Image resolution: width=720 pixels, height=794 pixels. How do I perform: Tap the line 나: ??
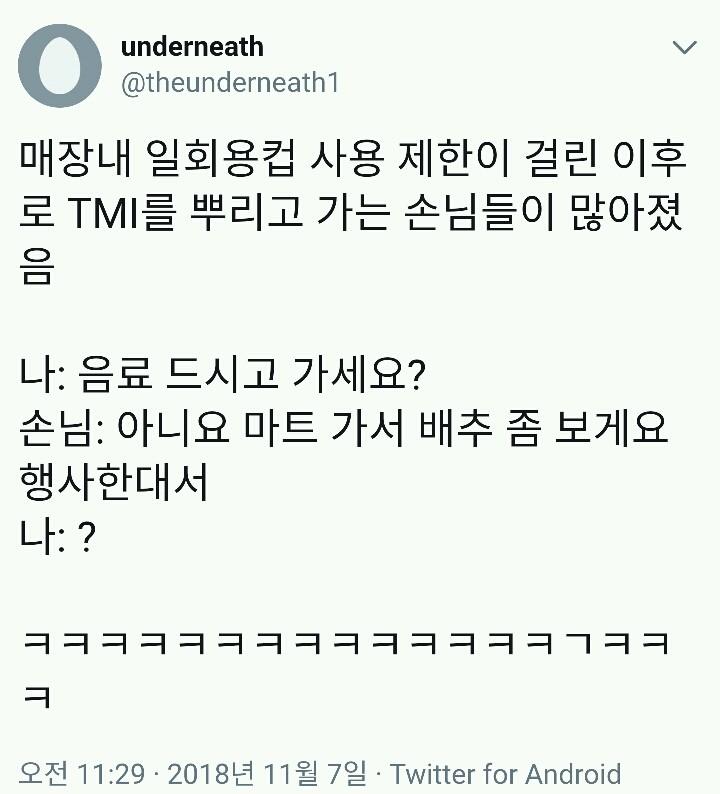(x=58, y=537)
